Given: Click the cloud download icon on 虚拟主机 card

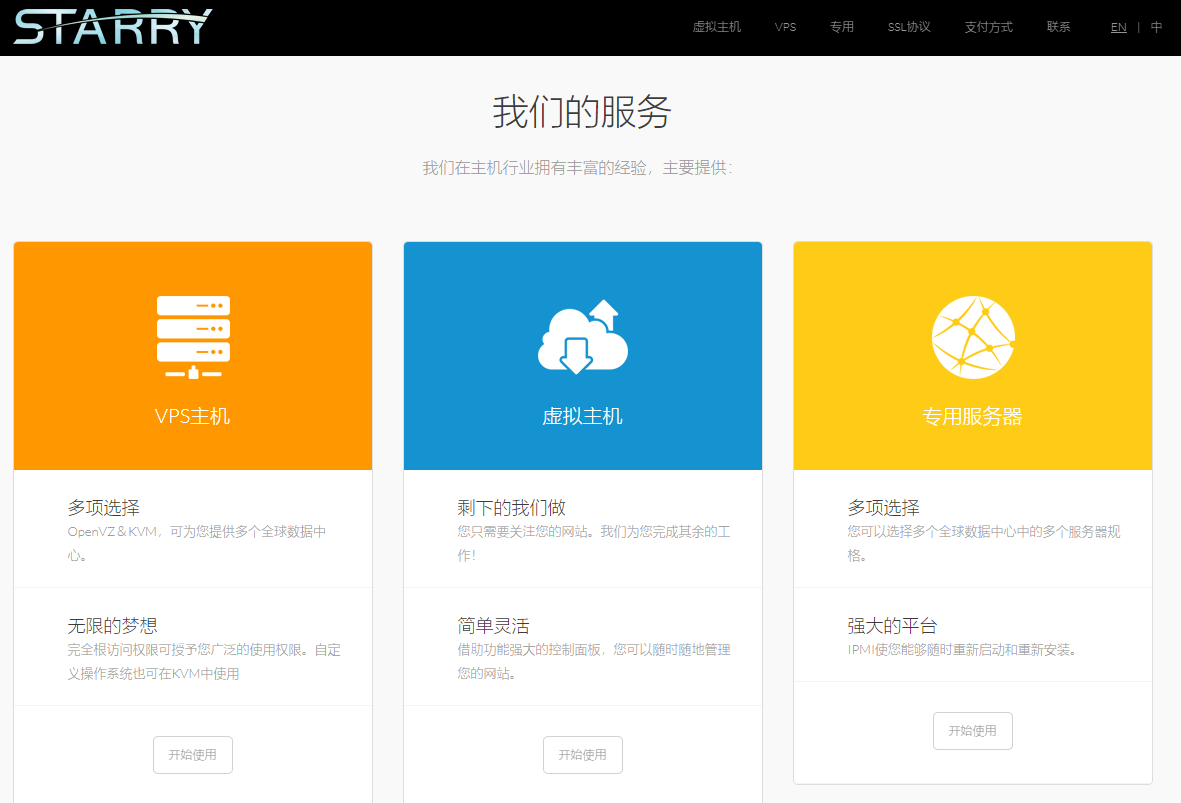Looking at the screenshot, I should [582, 337].
